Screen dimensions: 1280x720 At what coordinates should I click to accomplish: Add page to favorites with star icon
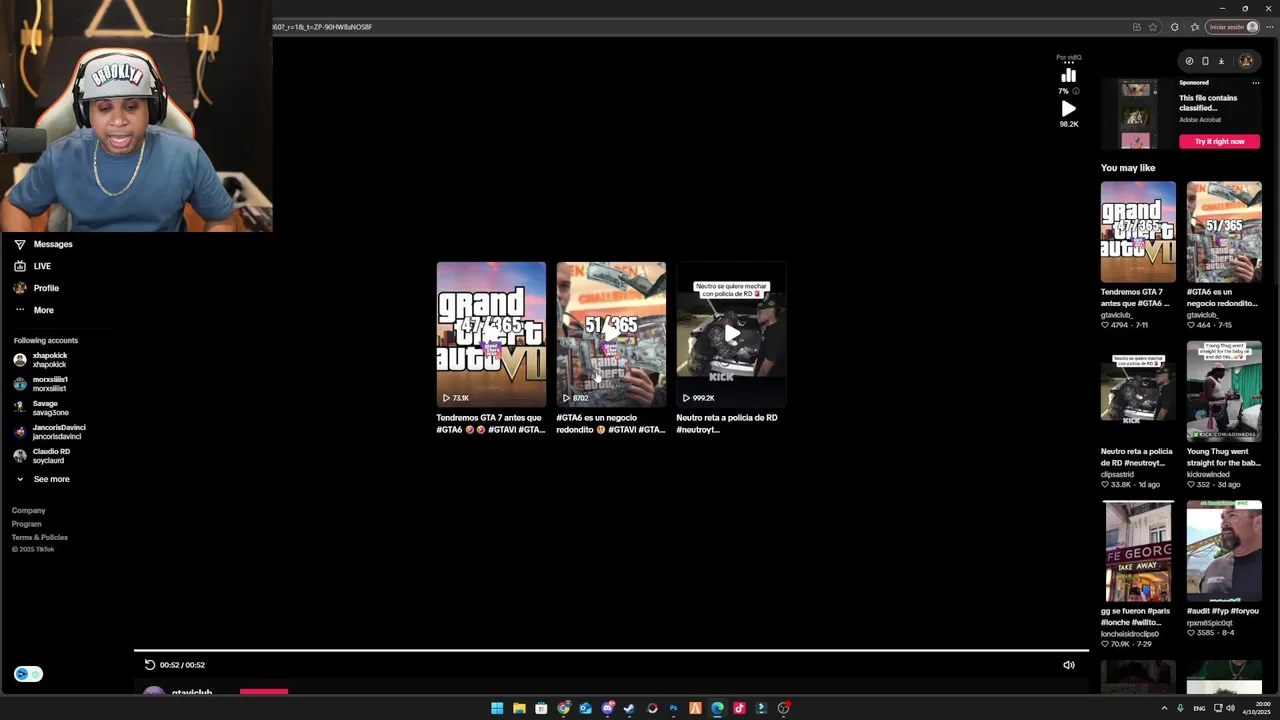tap(1153, 27)
